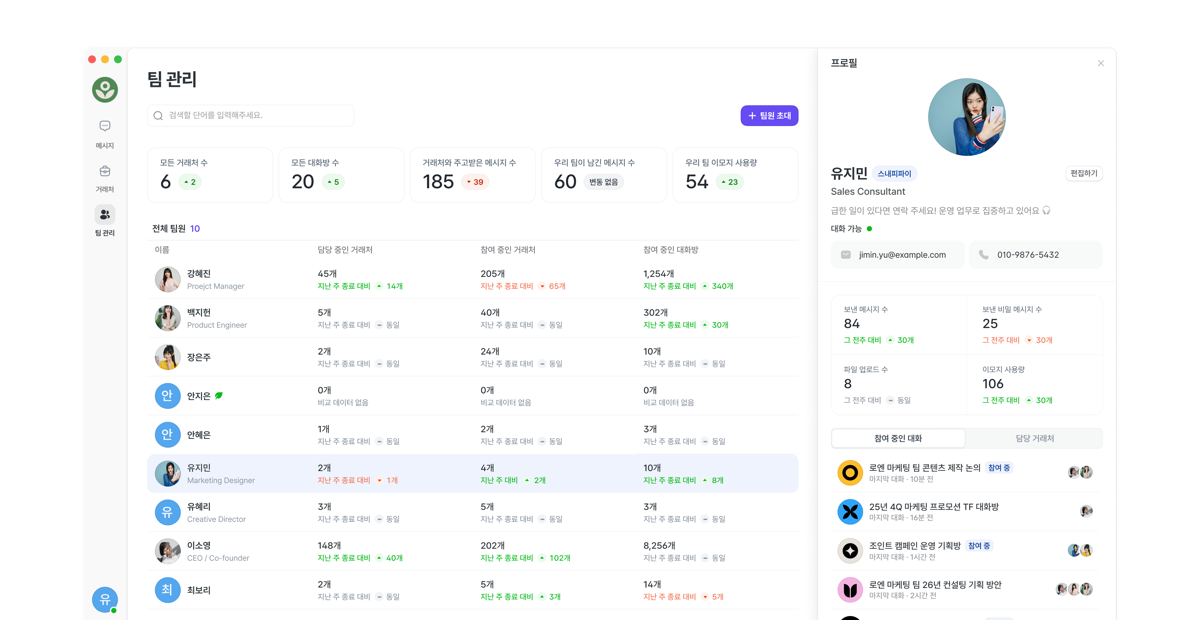Screen dimensions: 1200x620
Task: Select 우리 팀이 남긴 메시지 수 card
Action: pos(603,175)
